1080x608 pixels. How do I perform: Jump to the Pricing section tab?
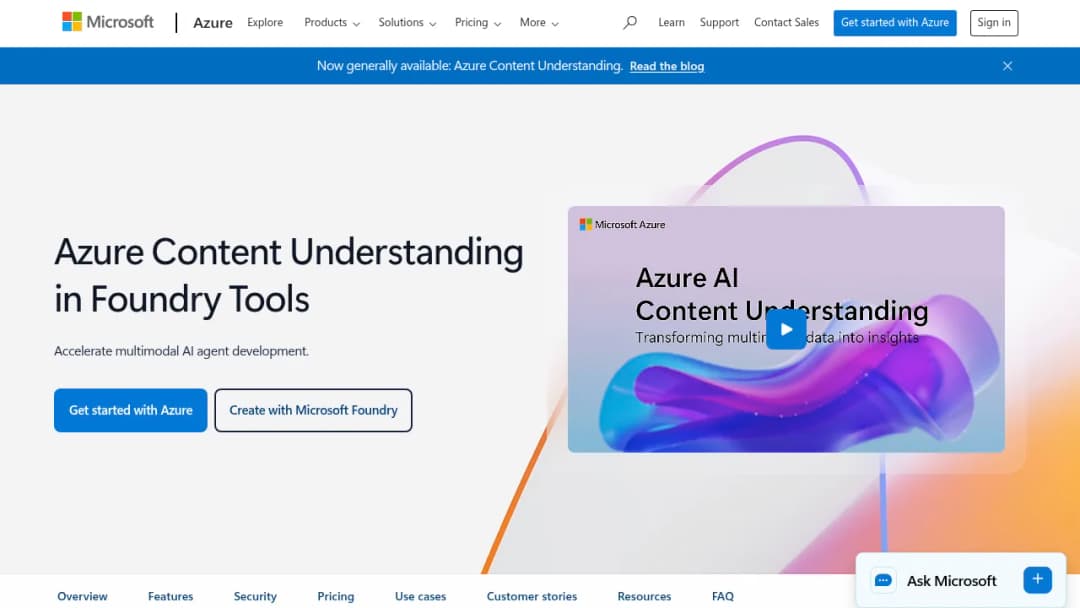(x=335, y=596)
